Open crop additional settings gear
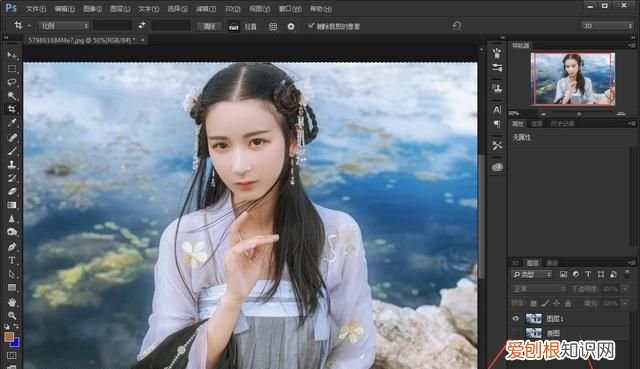This screenshot has width=640, height=369. [x=291, y=27]
